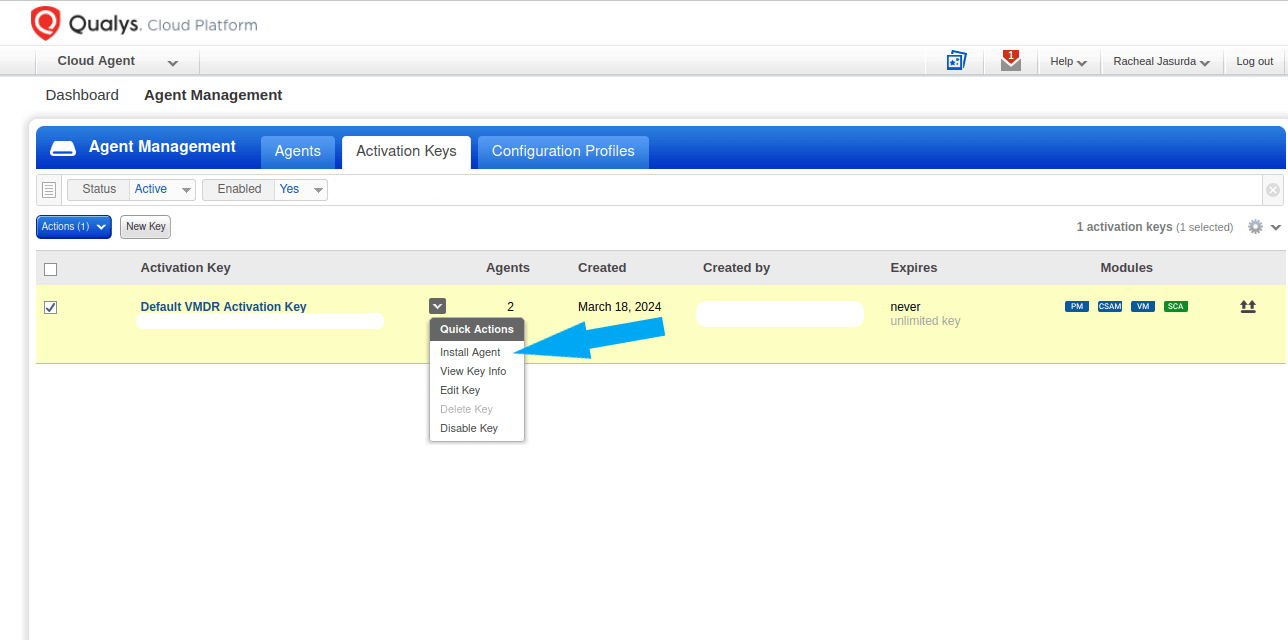Toggle the select-all checkbox in table header
The width and height of the screenshot is (1288, 640).
point(51,269)
